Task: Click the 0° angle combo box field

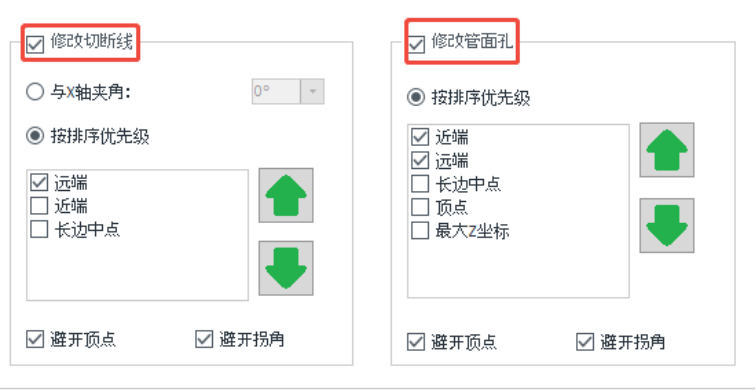Action: pos(288,92)
